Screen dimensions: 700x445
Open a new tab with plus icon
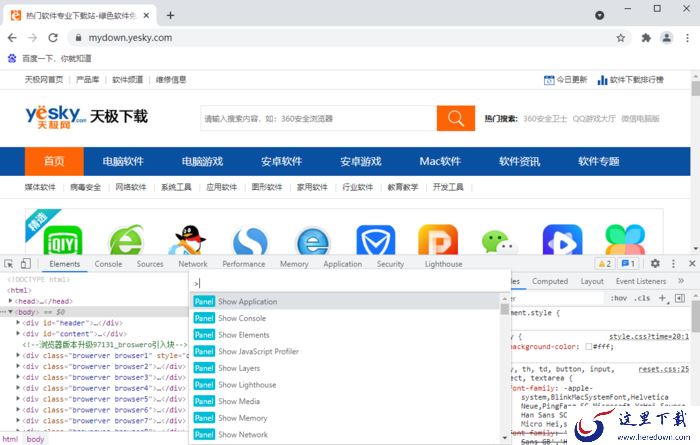pyautogui.click(x=170, y=15)
